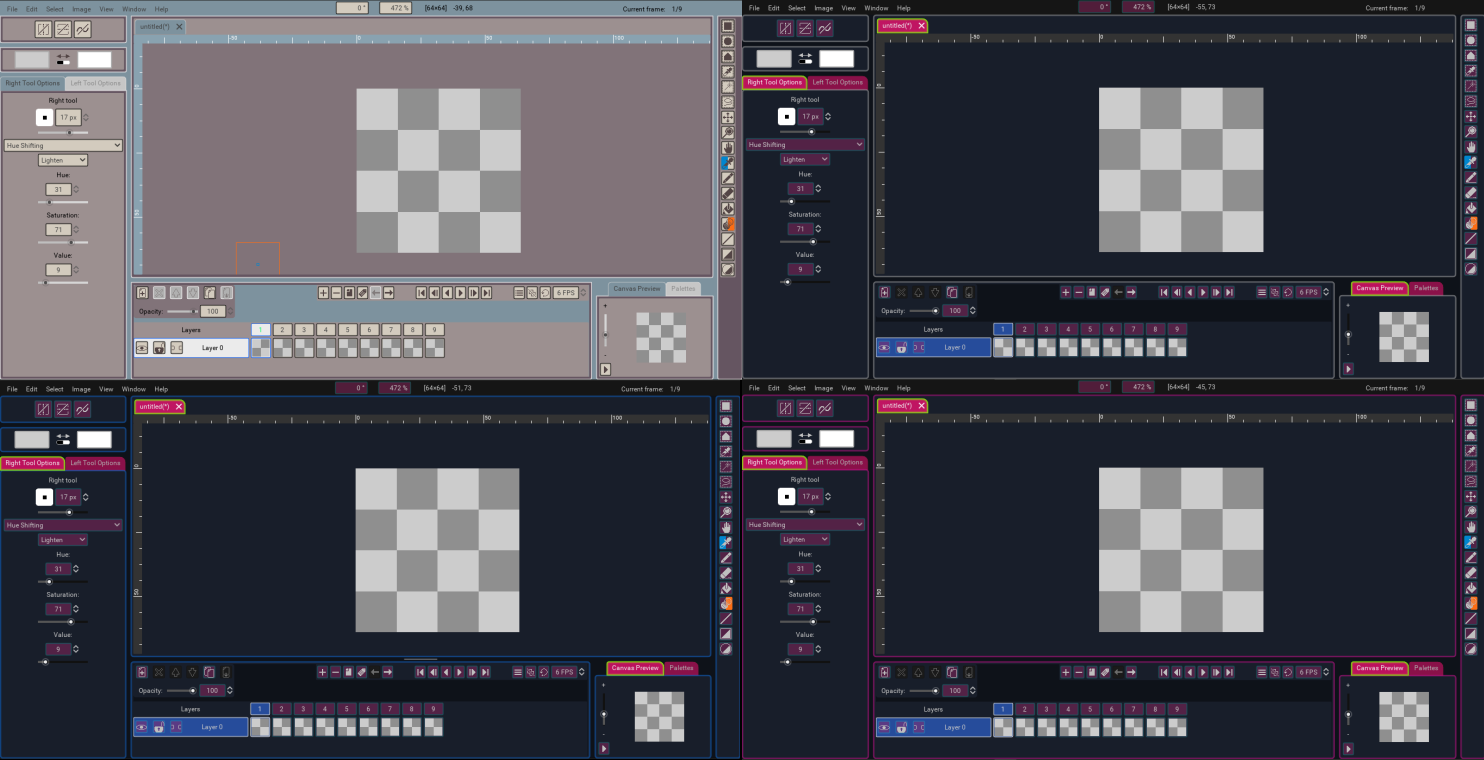Select the Color Picker tool
Image resolution: width=1484 pixels, height=760 pixels.
coord(728,161)
